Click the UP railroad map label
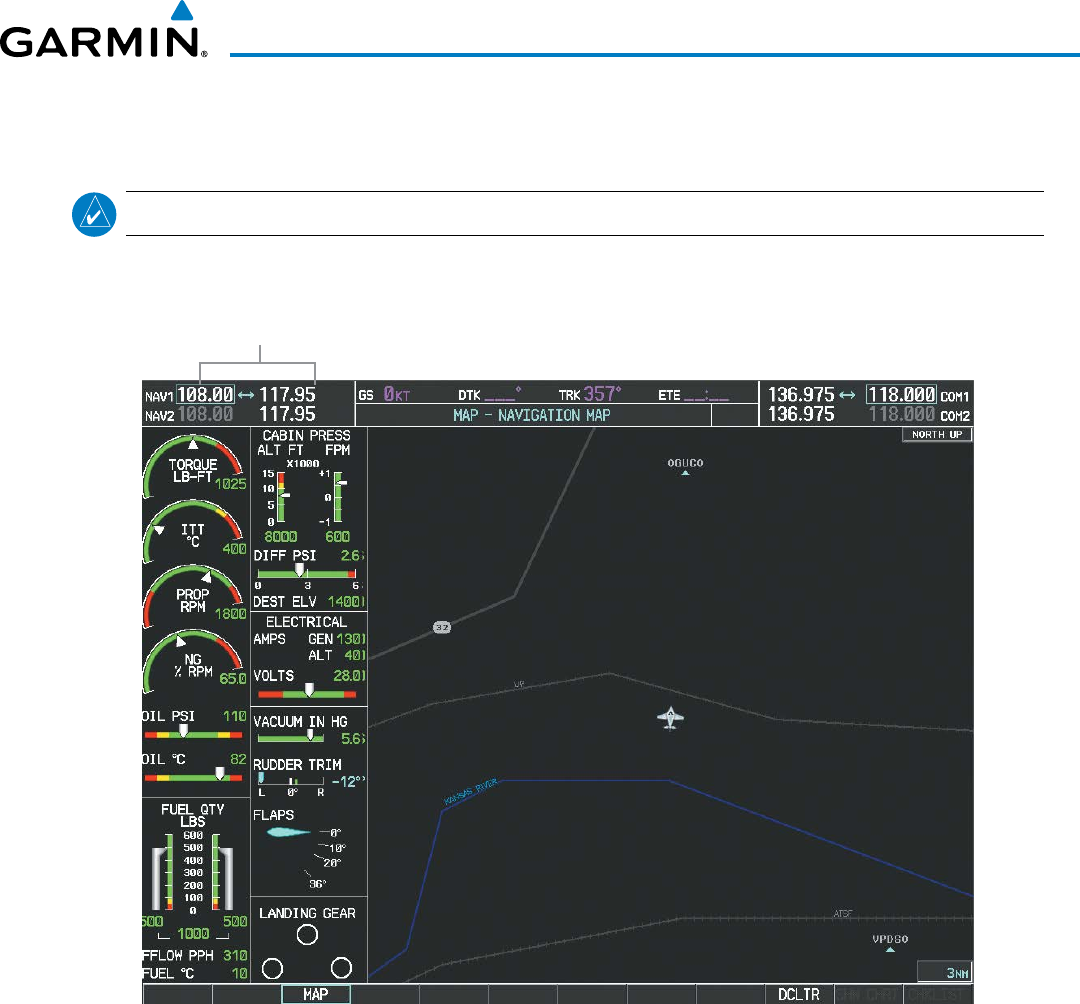The image size is (1080, 1004). point(519,684)
